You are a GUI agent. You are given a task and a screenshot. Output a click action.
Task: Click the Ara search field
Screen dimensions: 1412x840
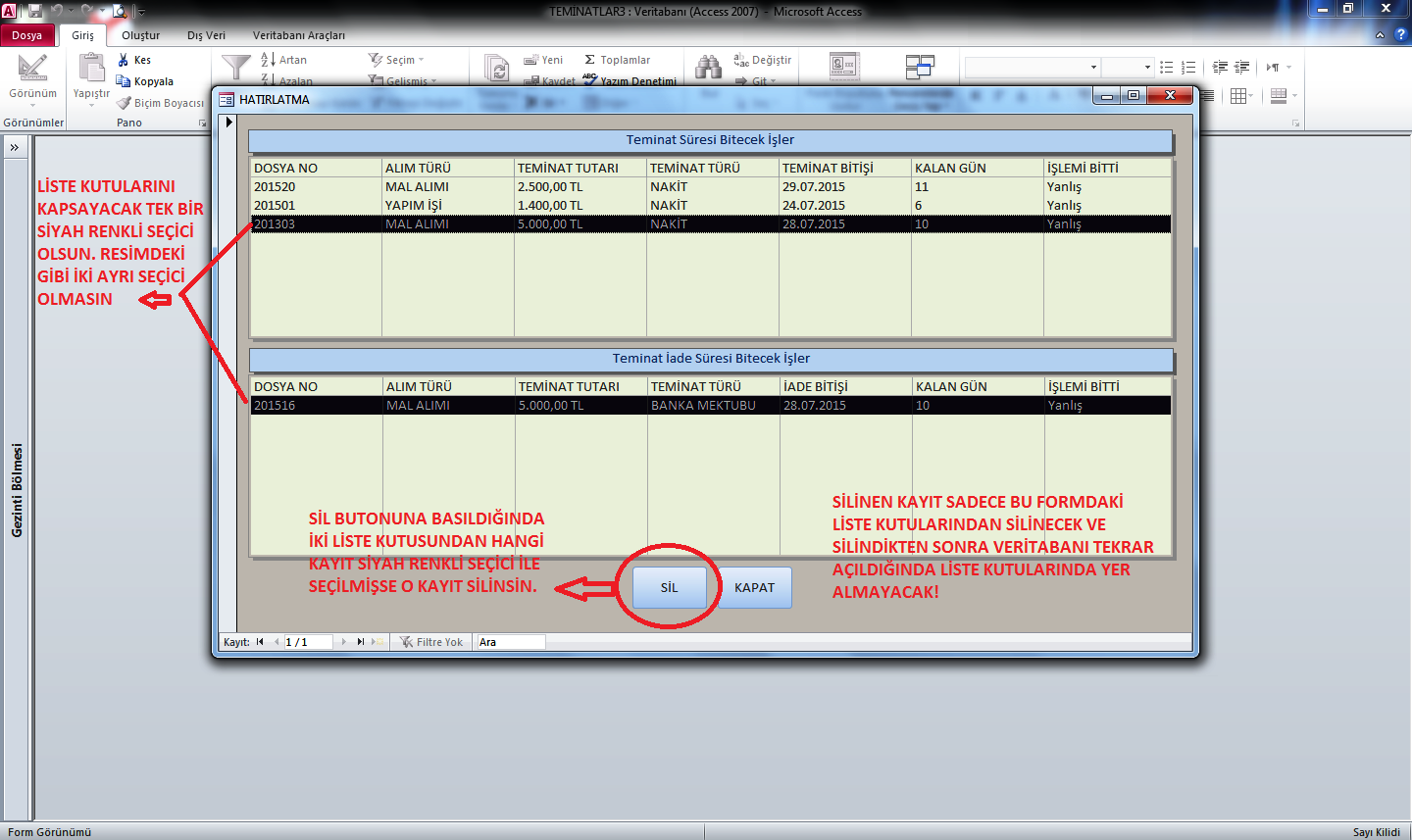pos(510,642)
